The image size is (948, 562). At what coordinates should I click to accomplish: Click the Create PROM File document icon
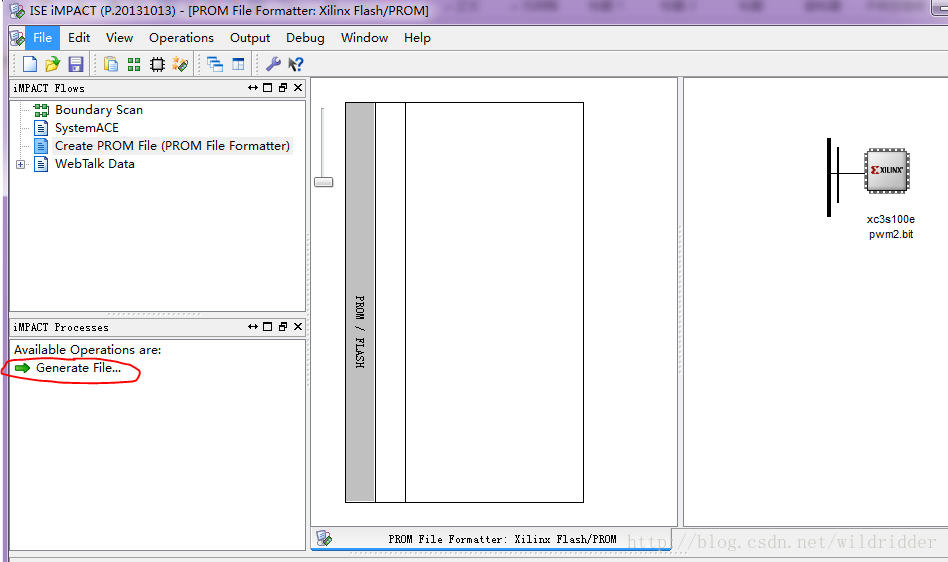click(41, 146)
